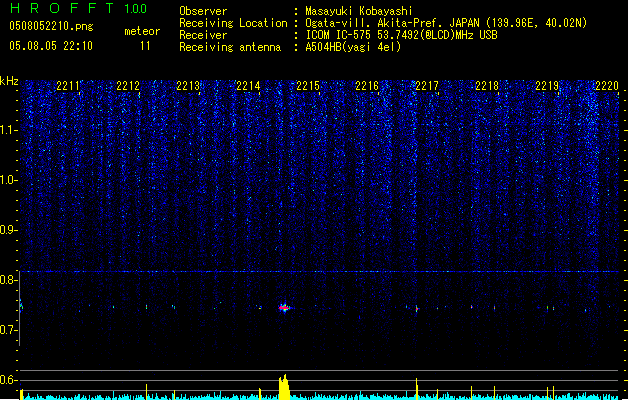Click the 2214 time marker
The width and height of the screenshot is (629, 400).
tap(248, 86)
